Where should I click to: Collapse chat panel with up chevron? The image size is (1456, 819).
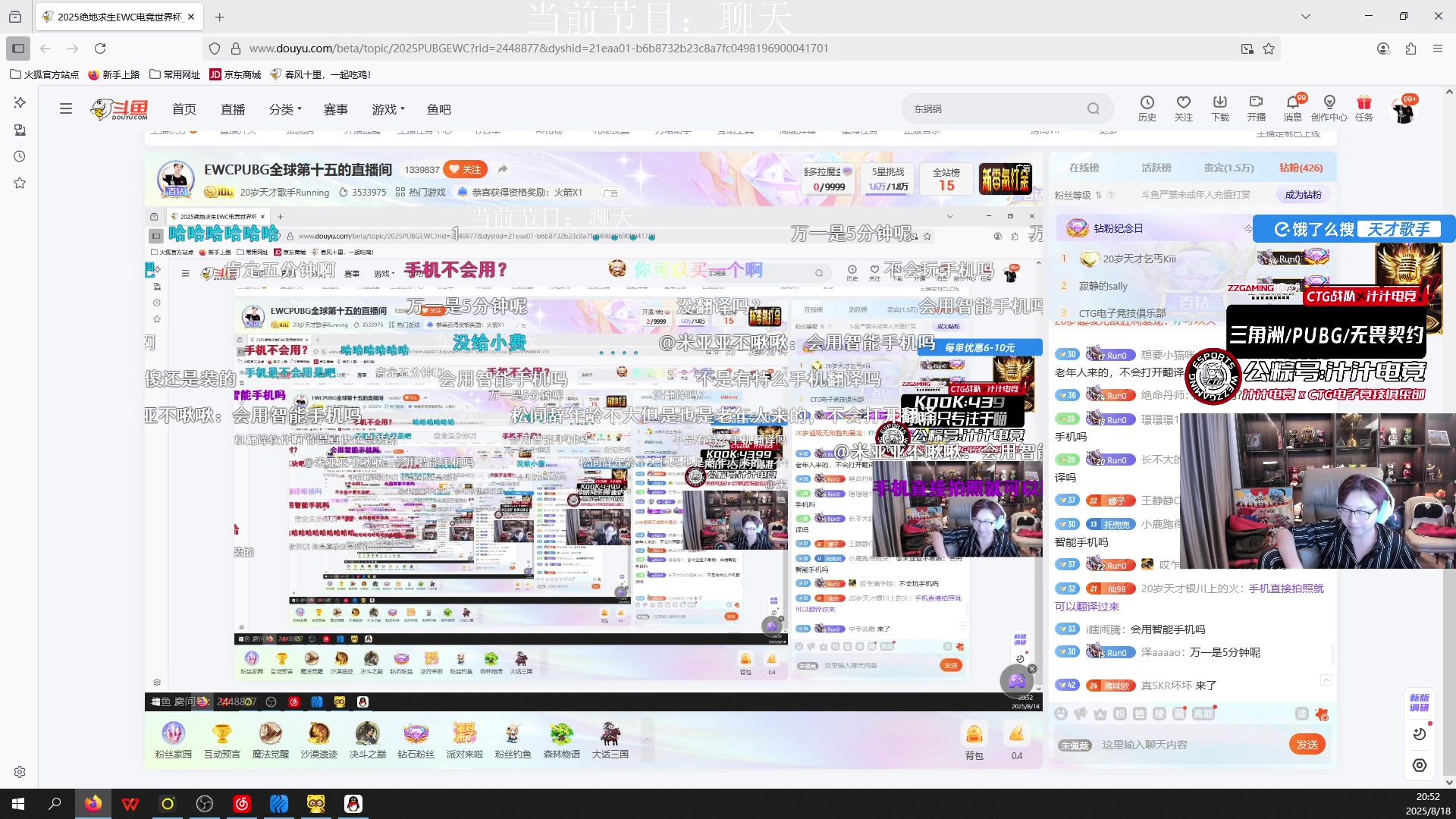pyautogui.click(x=1326, y=680)
